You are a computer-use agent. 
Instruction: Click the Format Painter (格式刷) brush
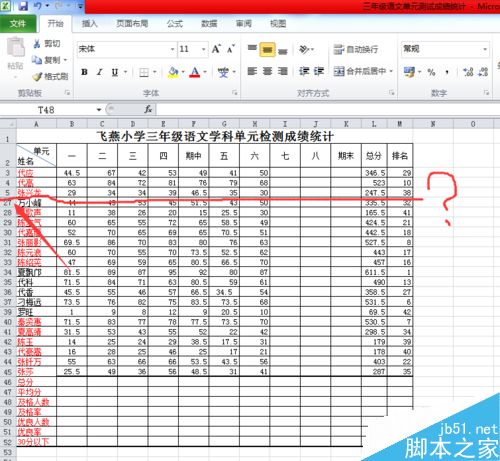(x=37, y=76)
